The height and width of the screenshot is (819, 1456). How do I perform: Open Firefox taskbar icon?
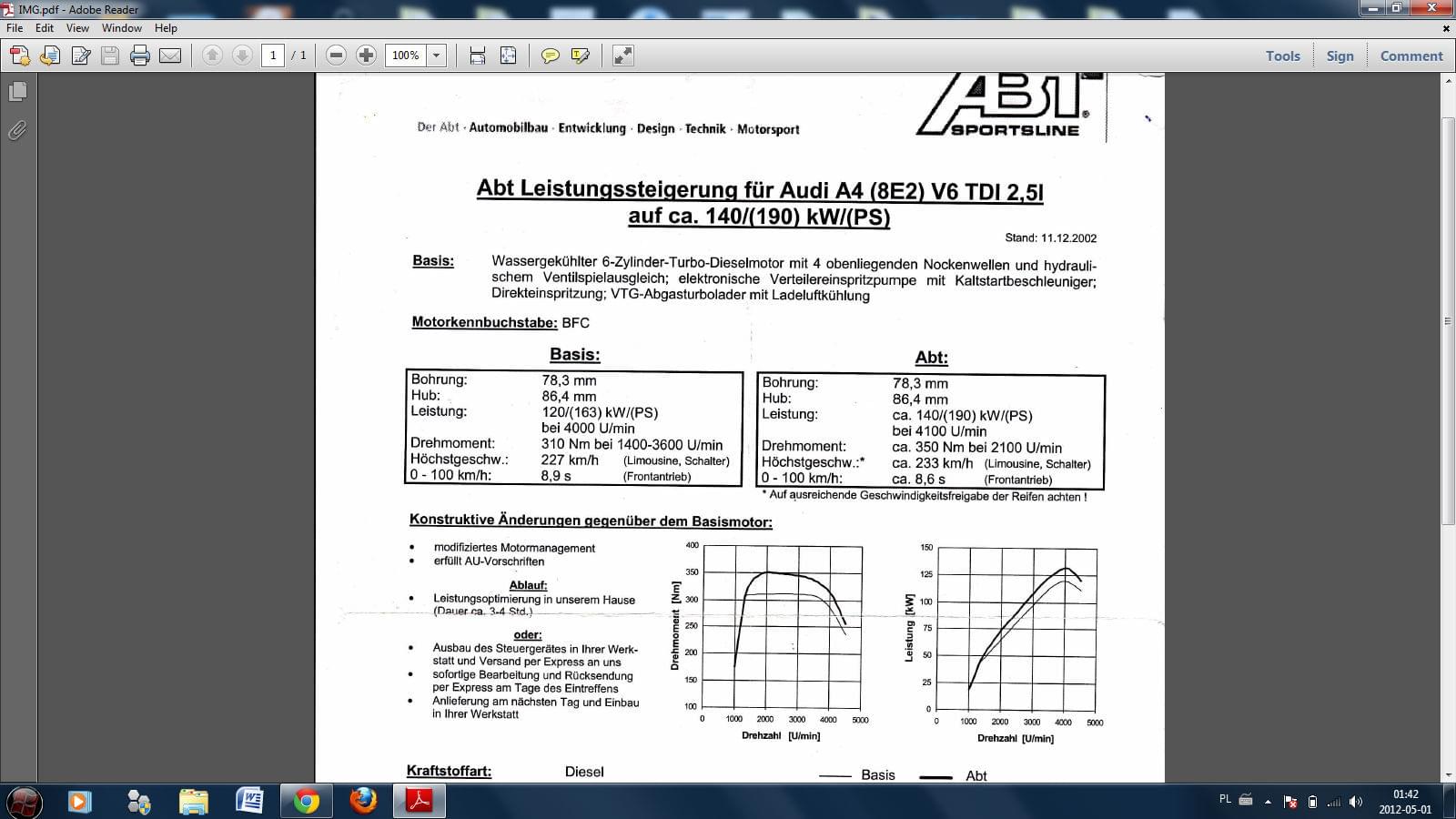[363, 802]
